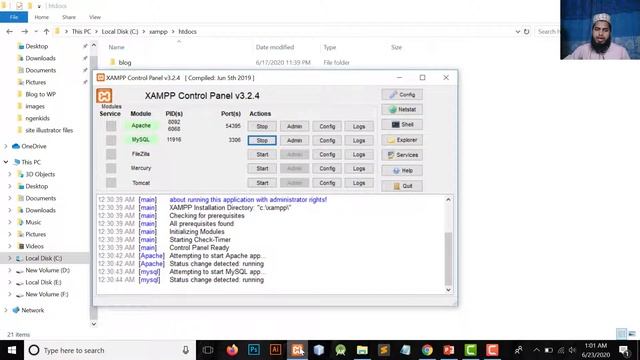Open the View ribbon tab
640x360 pixels.
tap(95, 17)
